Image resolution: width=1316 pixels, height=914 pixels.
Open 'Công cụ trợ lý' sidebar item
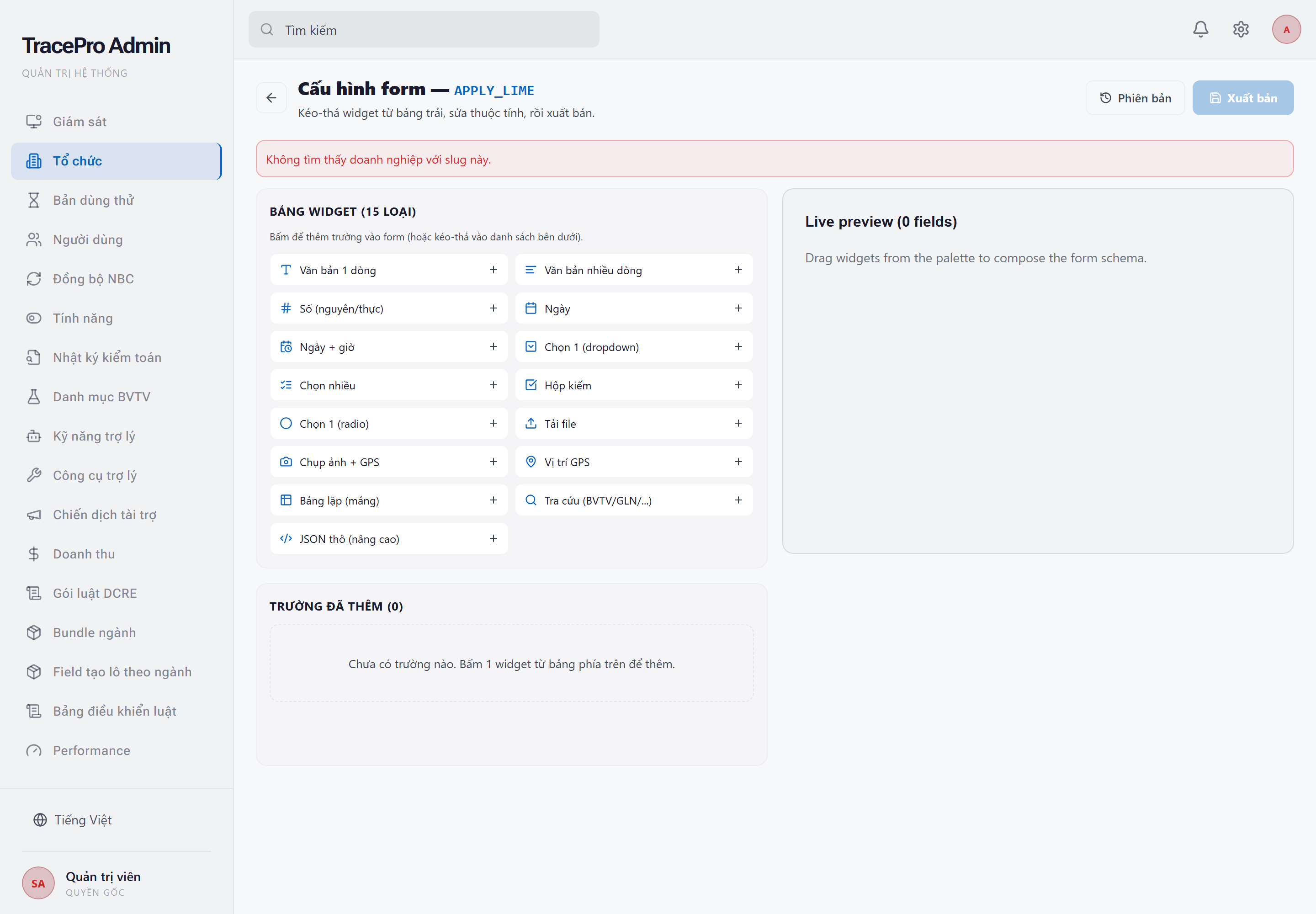tap(116, 475)
